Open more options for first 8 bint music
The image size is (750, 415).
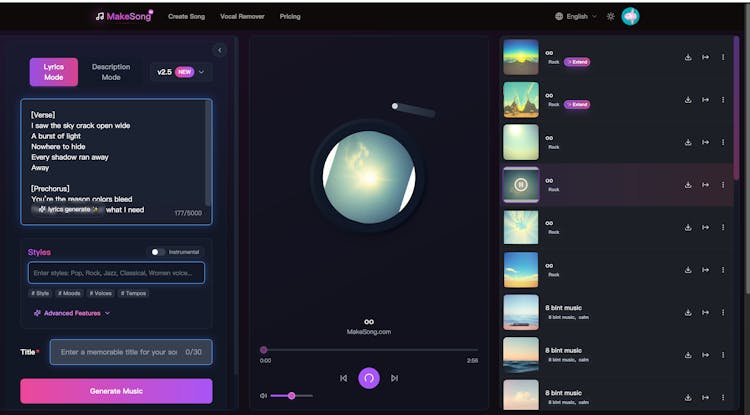pos(723,311)
